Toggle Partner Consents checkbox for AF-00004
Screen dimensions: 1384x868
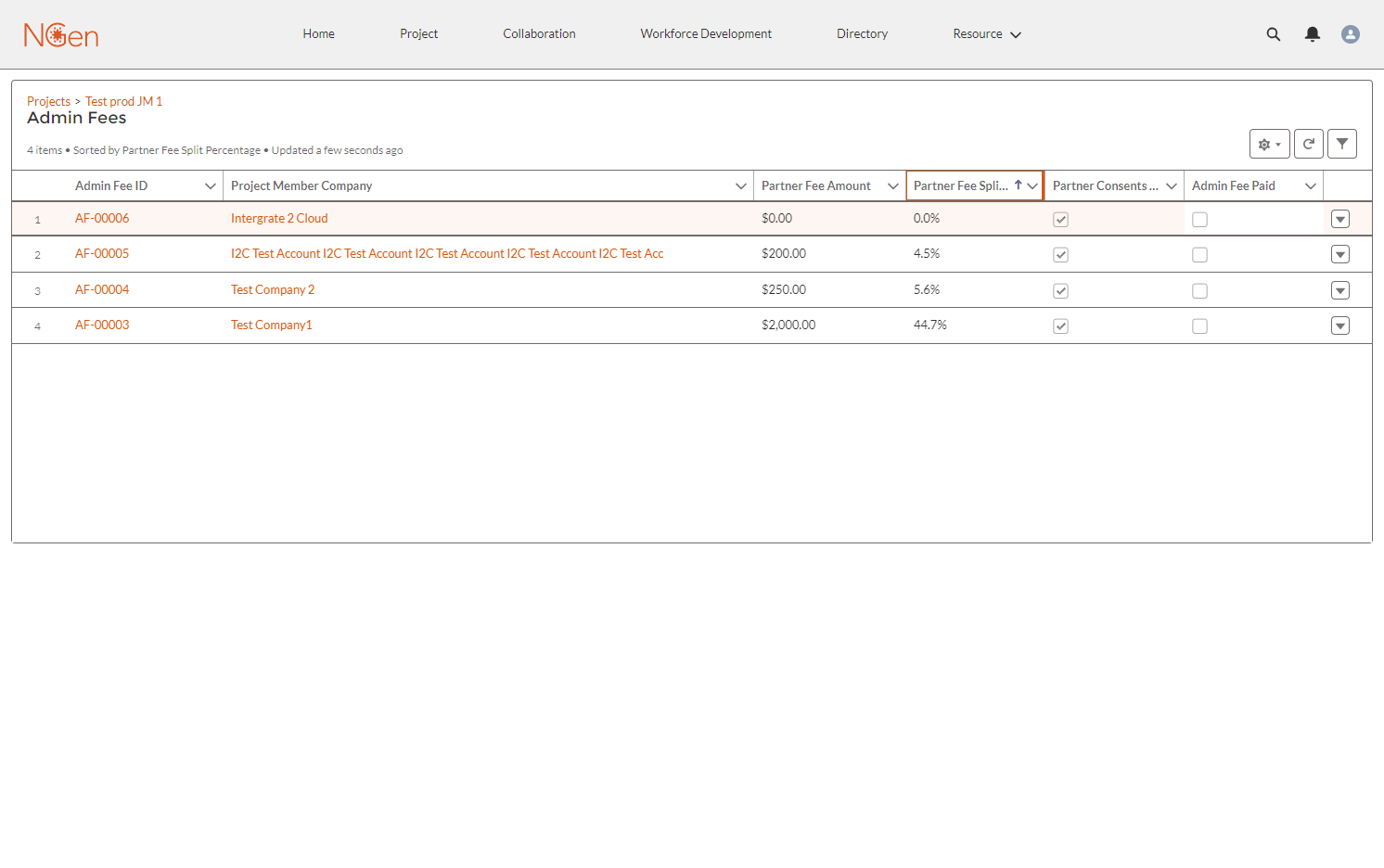click(x=1061, y=291)
